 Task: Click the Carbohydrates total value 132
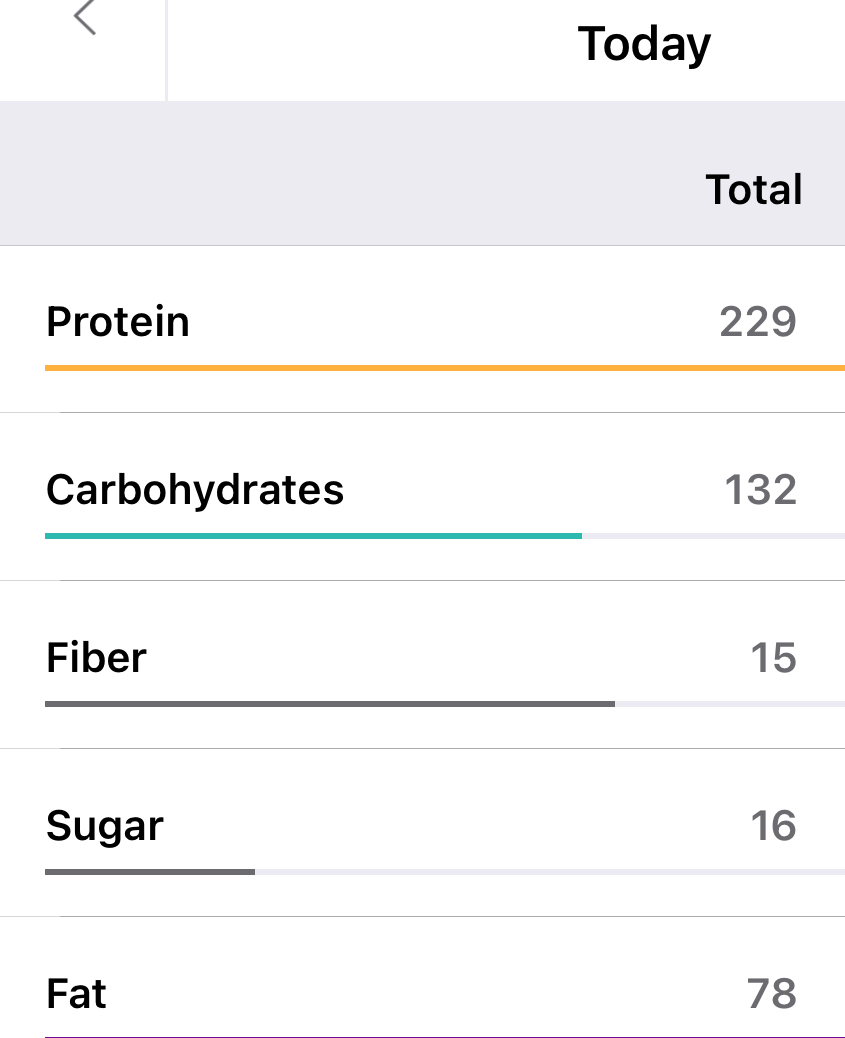[x=760, y=490]
